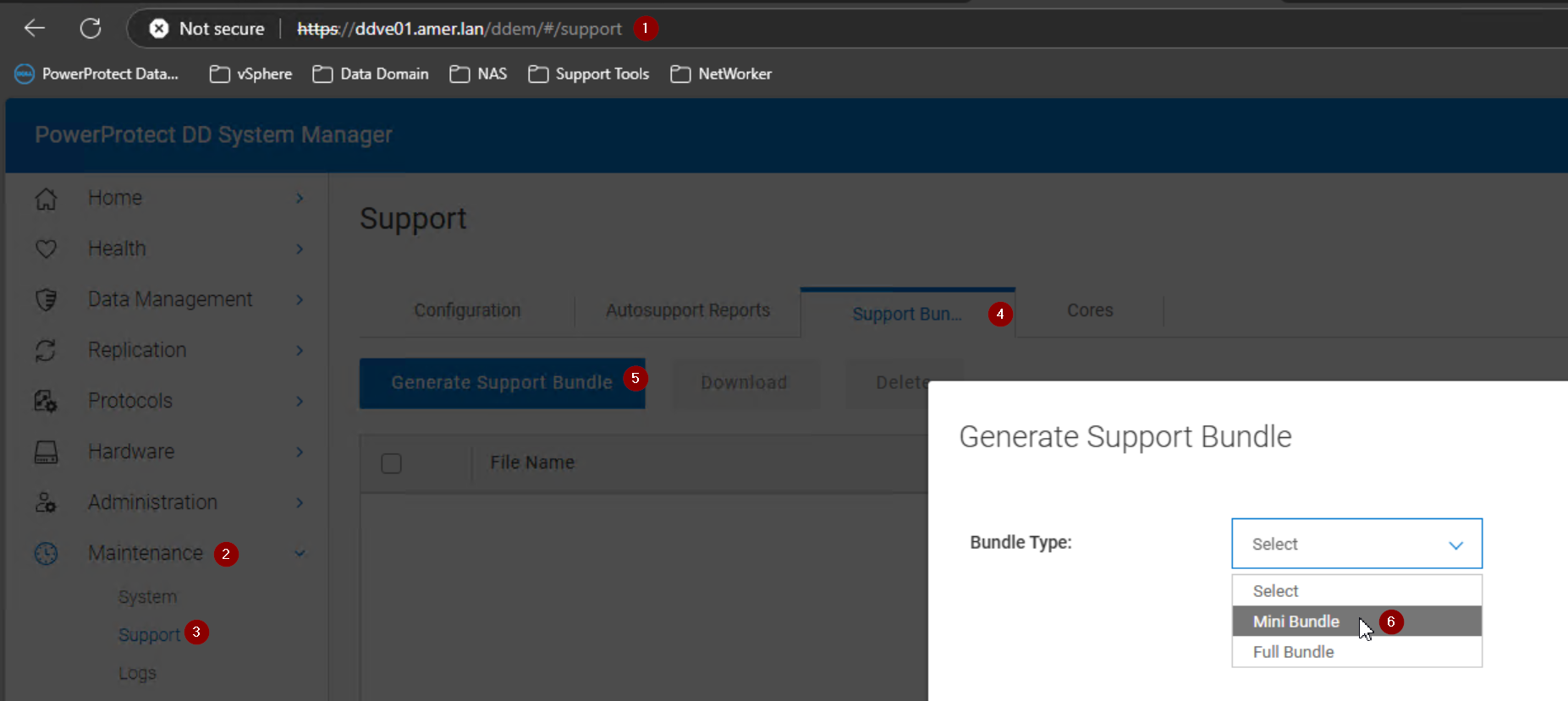Click the Download button
The width and height of the screenshot is (1568, 701).
745,383
